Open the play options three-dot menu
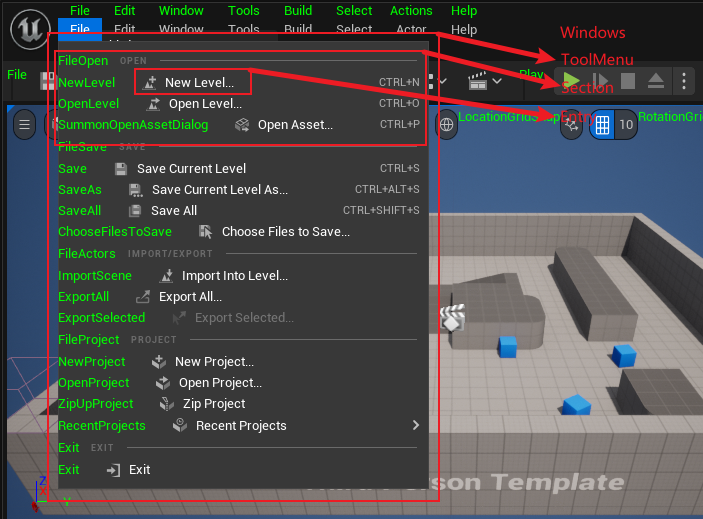 click(683, 81)
